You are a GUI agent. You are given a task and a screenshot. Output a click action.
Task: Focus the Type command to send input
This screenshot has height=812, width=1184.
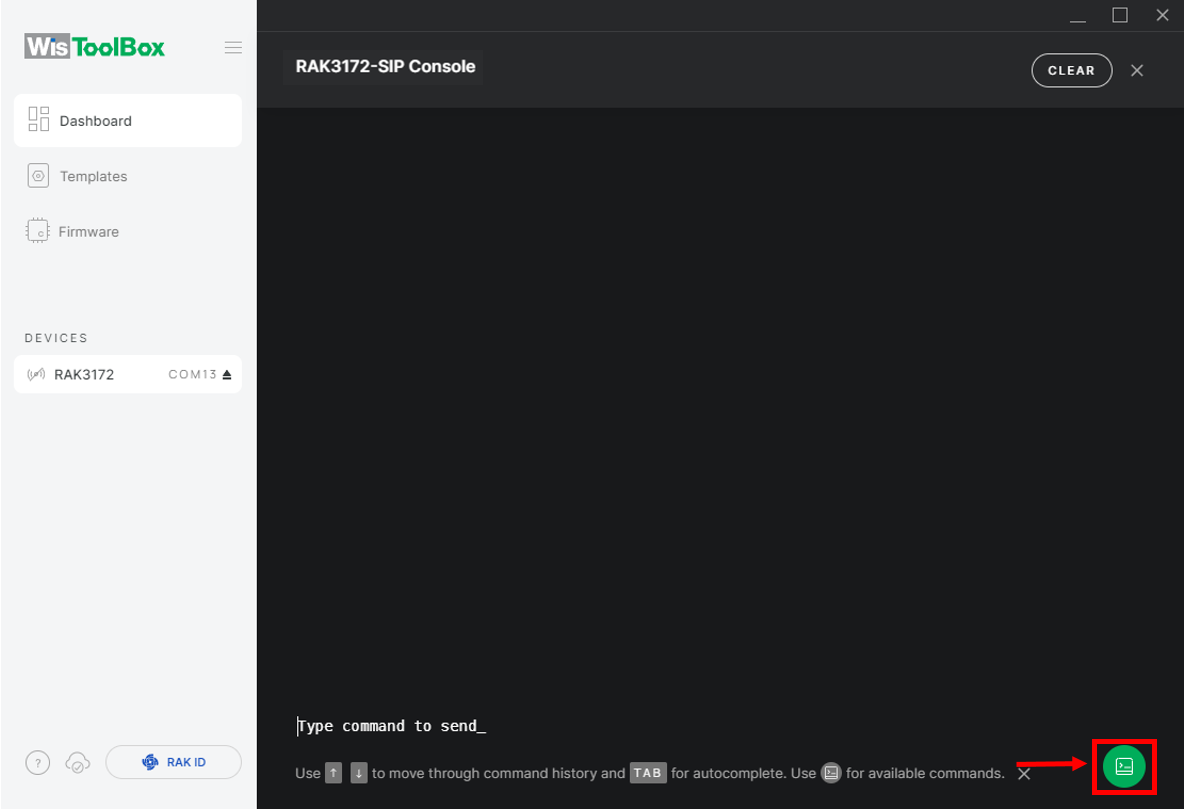pos(391,726)
